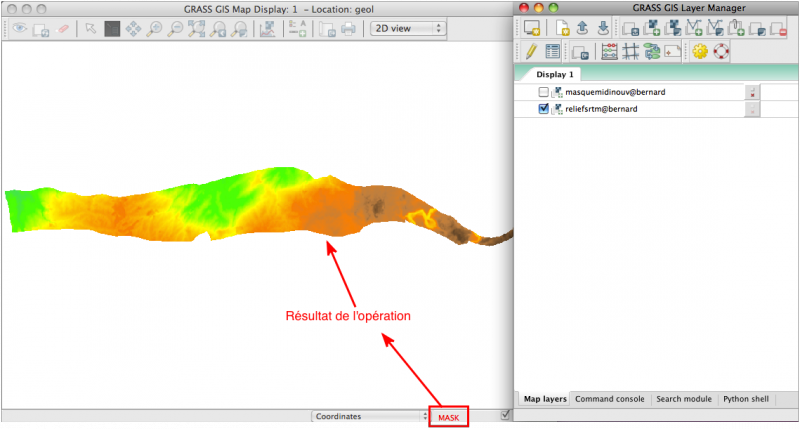This screenshot has height=429, width=800.
Task: Enable the masquemidinouv@bernard layer checkbox
Action: tap(544, 92)
